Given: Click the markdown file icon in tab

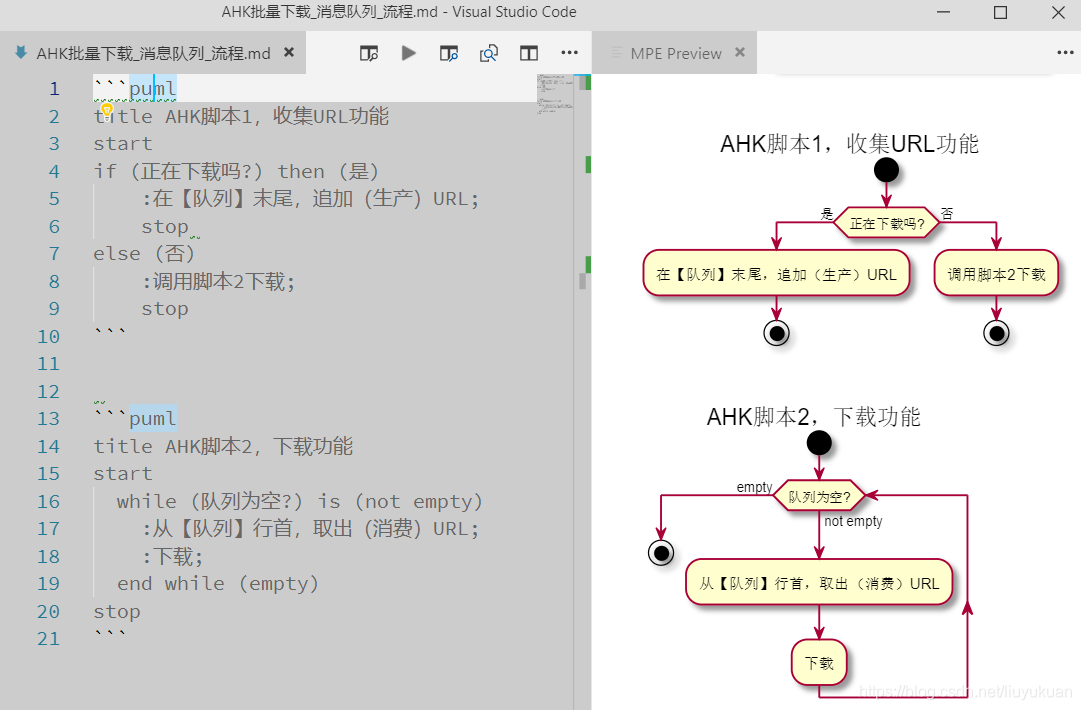Looking at the screenshot, I should (21, 52).
